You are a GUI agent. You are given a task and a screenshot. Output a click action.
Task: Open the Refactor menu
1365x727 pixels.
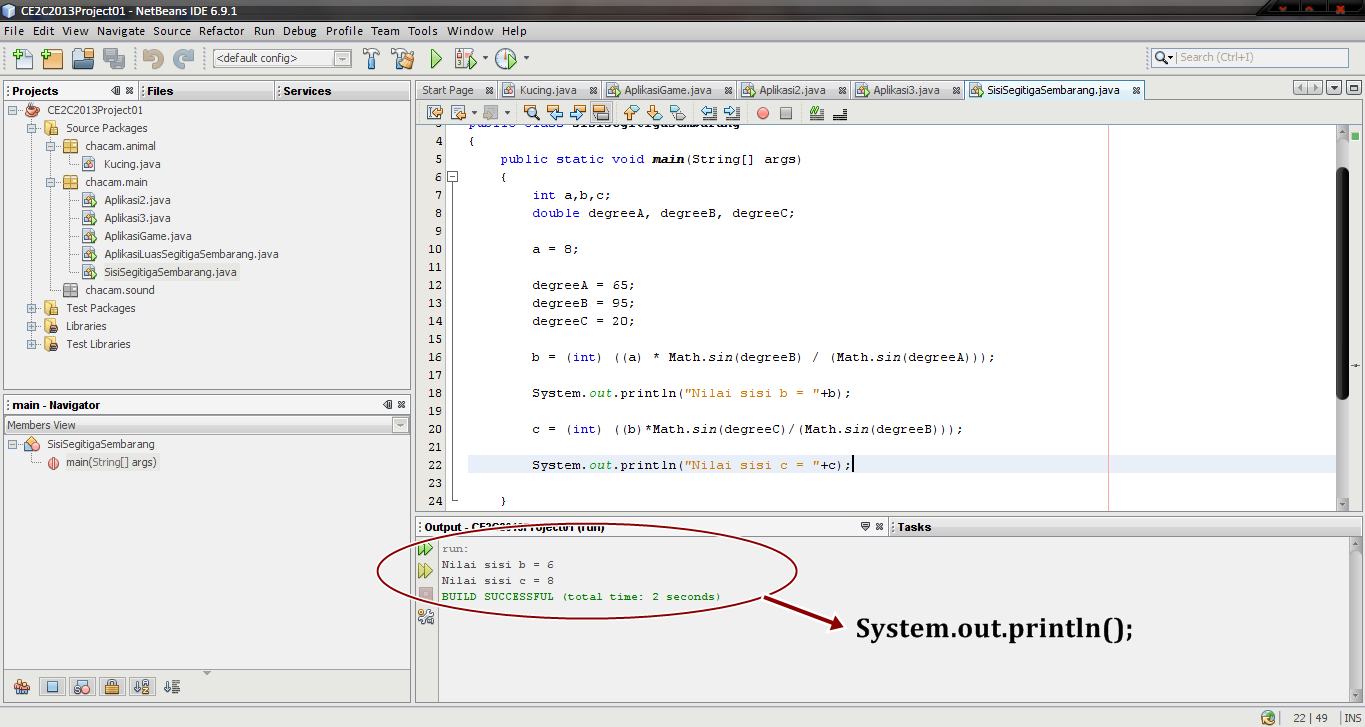click(x=222, y=31)
